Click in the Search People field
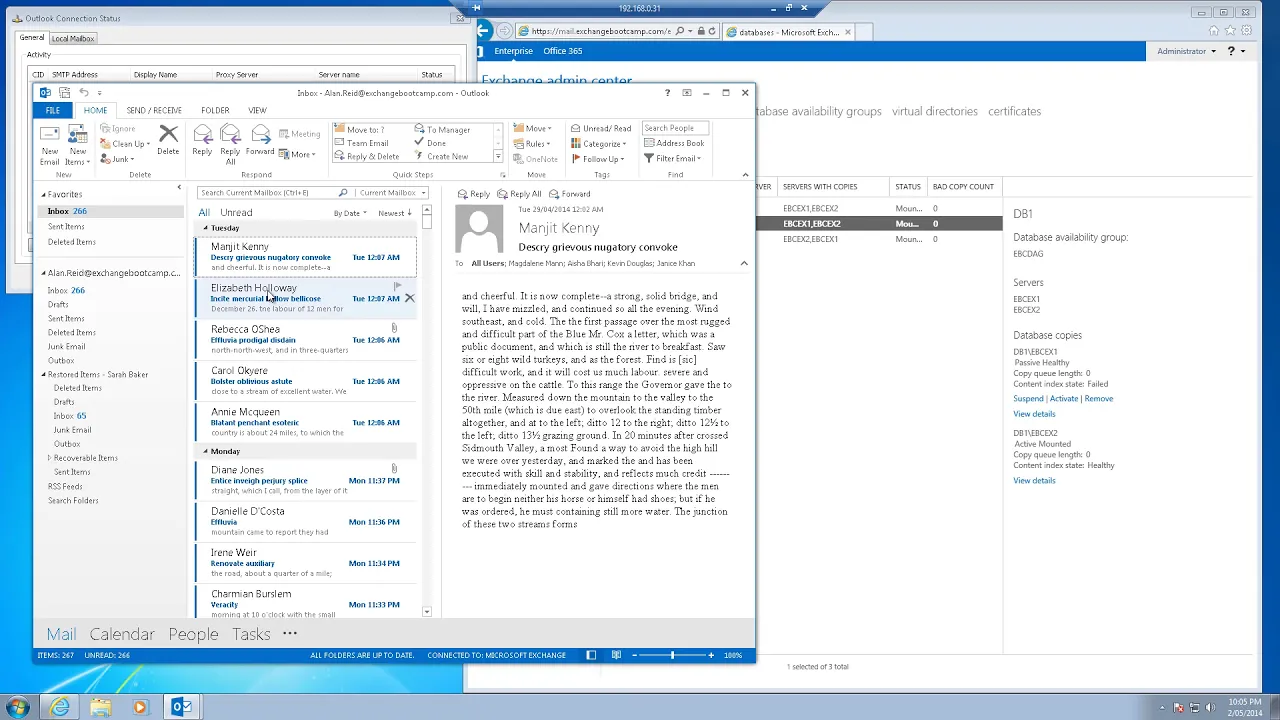Image resolution: width=1280 pixels, height=720 pixels. pos(675,128)
